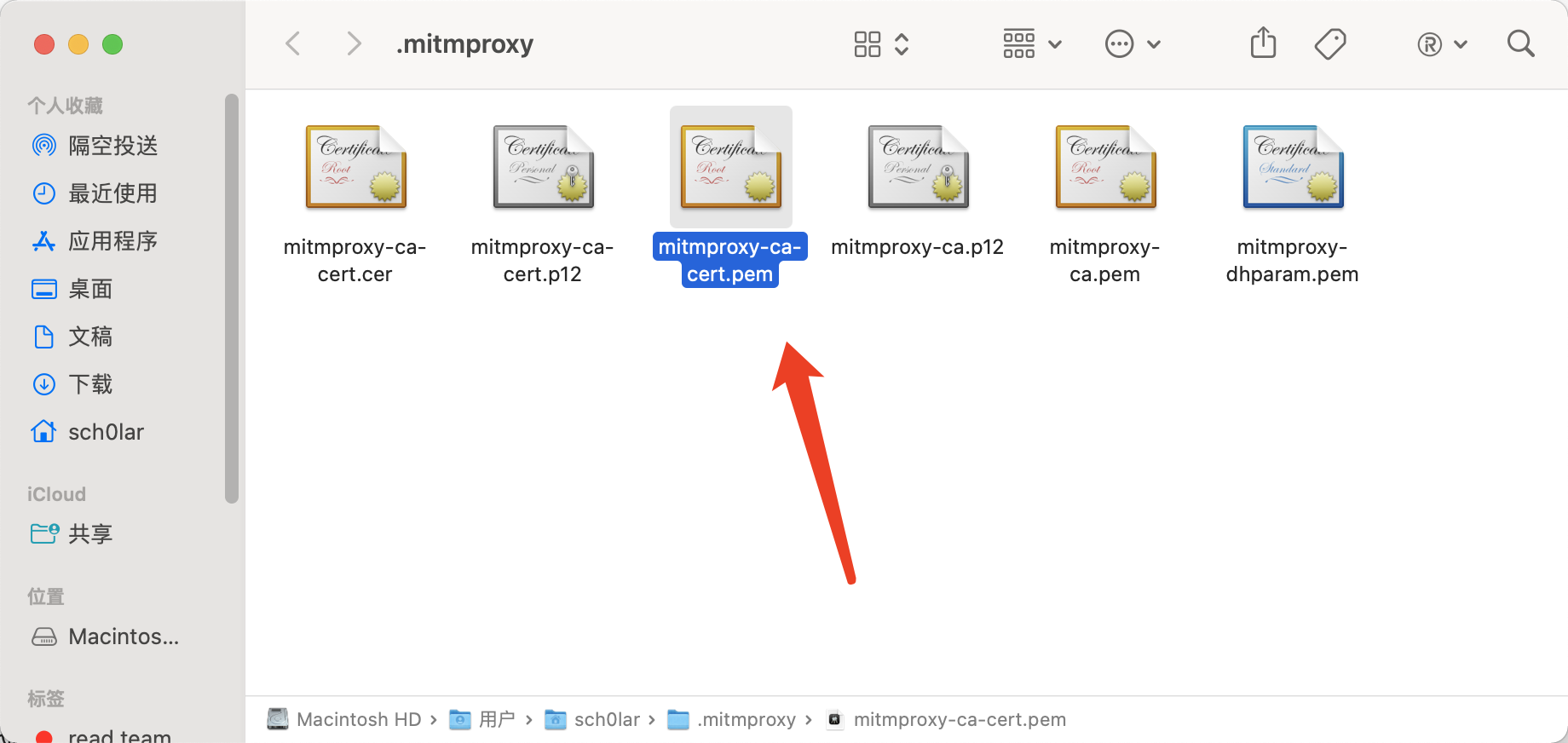The height and width of the screenshot is (743, 1568).
Task: Click the .mitmproxy window title
Action: coord(465,43)
